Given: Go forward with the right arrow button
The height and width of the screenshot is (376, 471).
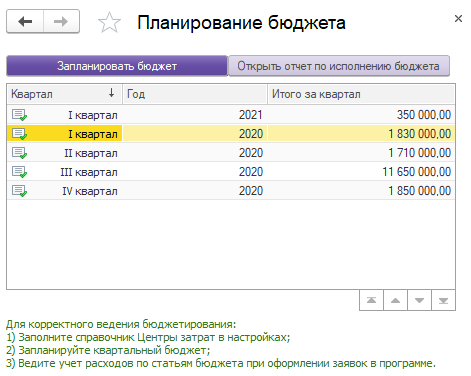Looking at the screenshot, I should point(61,22).
